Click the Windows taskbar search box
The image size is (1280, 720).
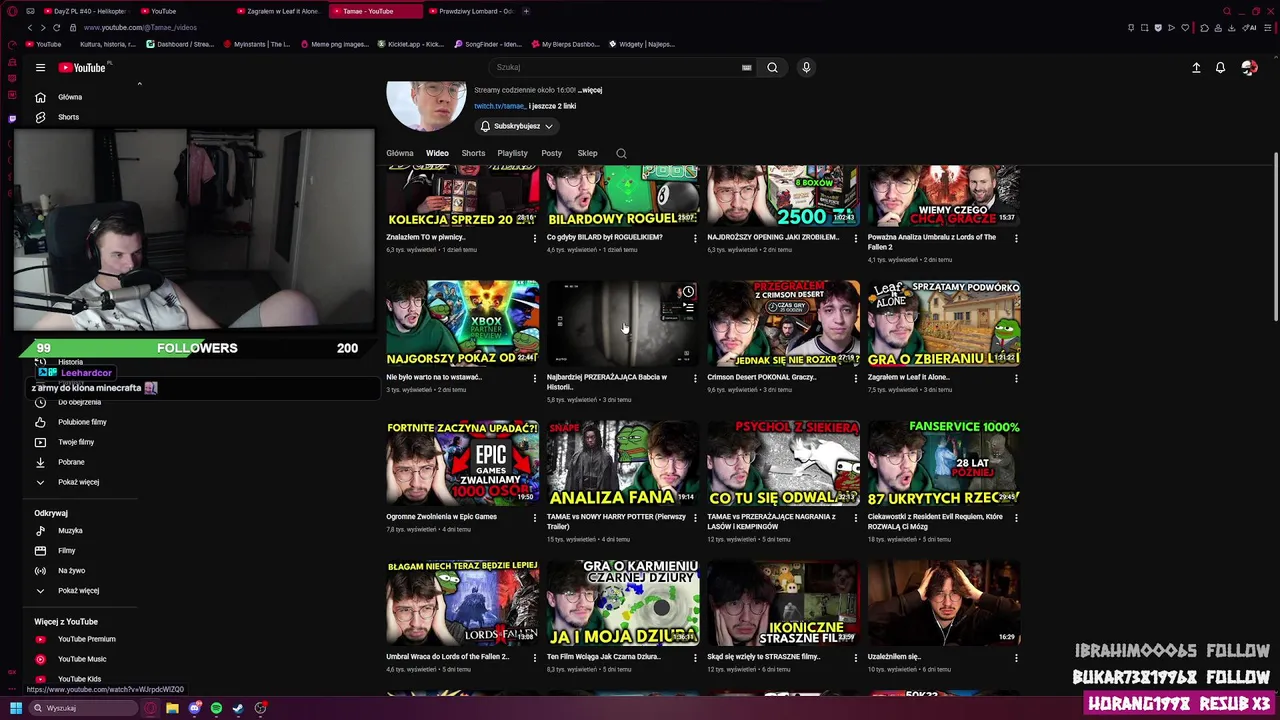(x=83, y=708)
